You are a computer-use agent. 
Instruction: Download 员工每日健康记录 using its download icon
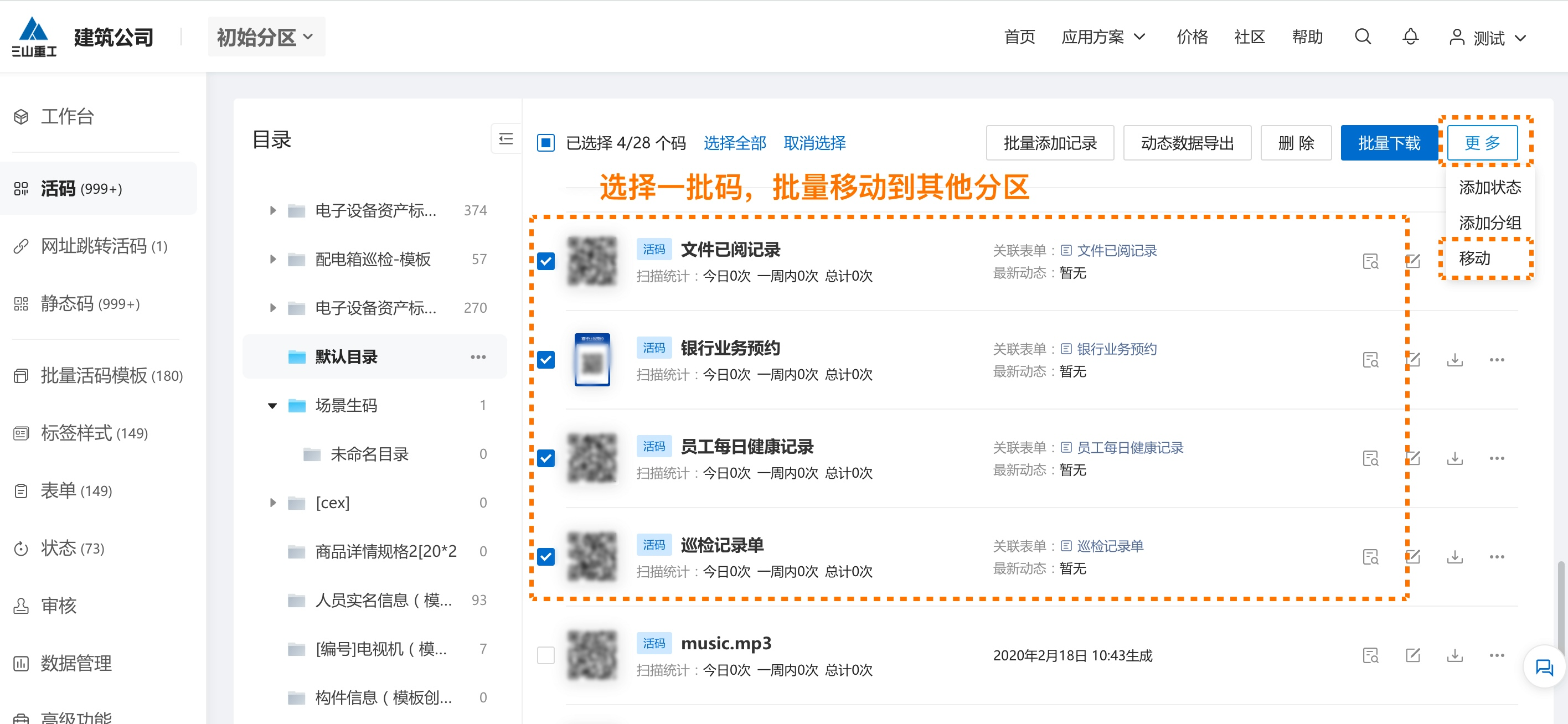1456,458
